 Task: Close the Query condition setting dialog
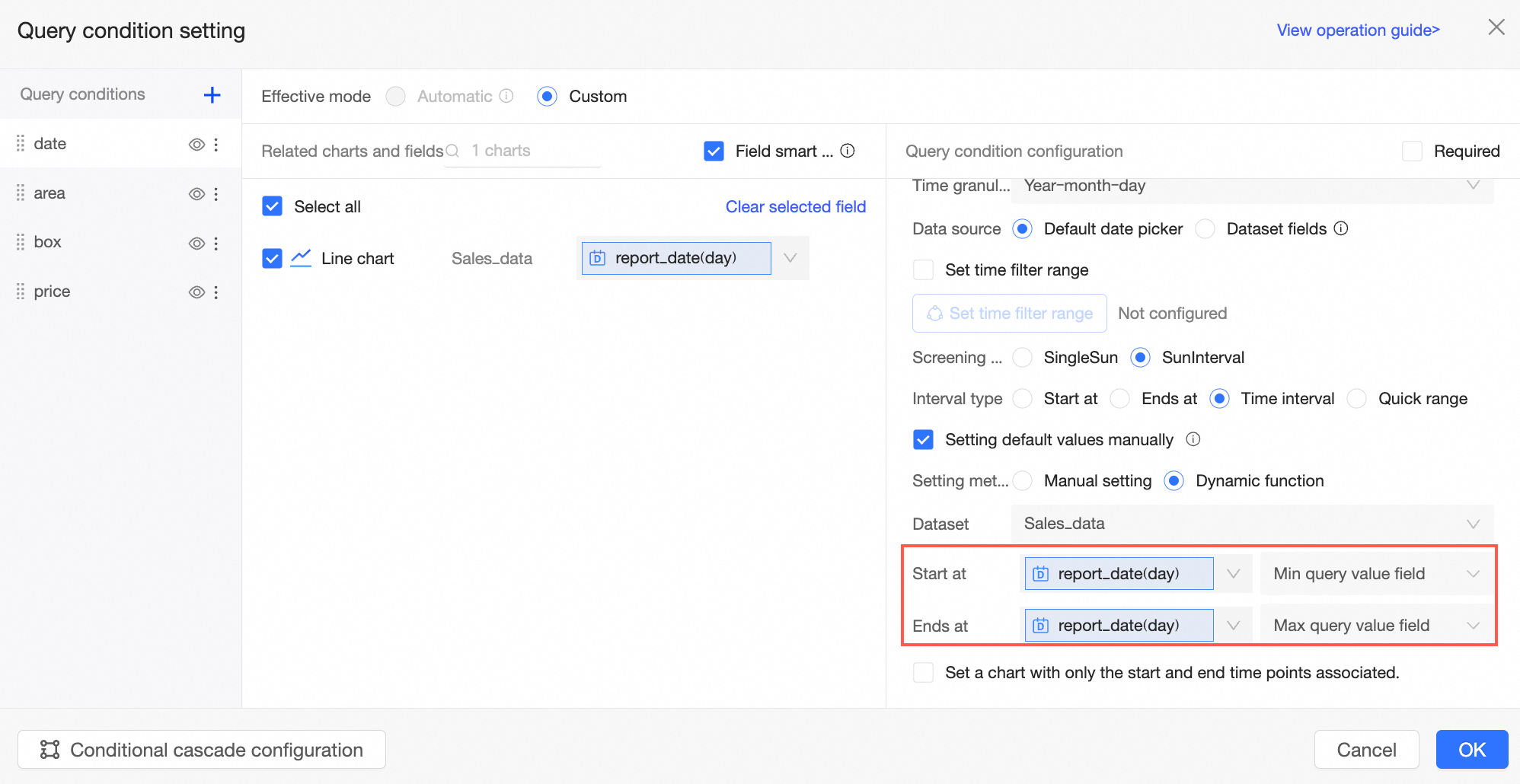[x=1496, y=27]
